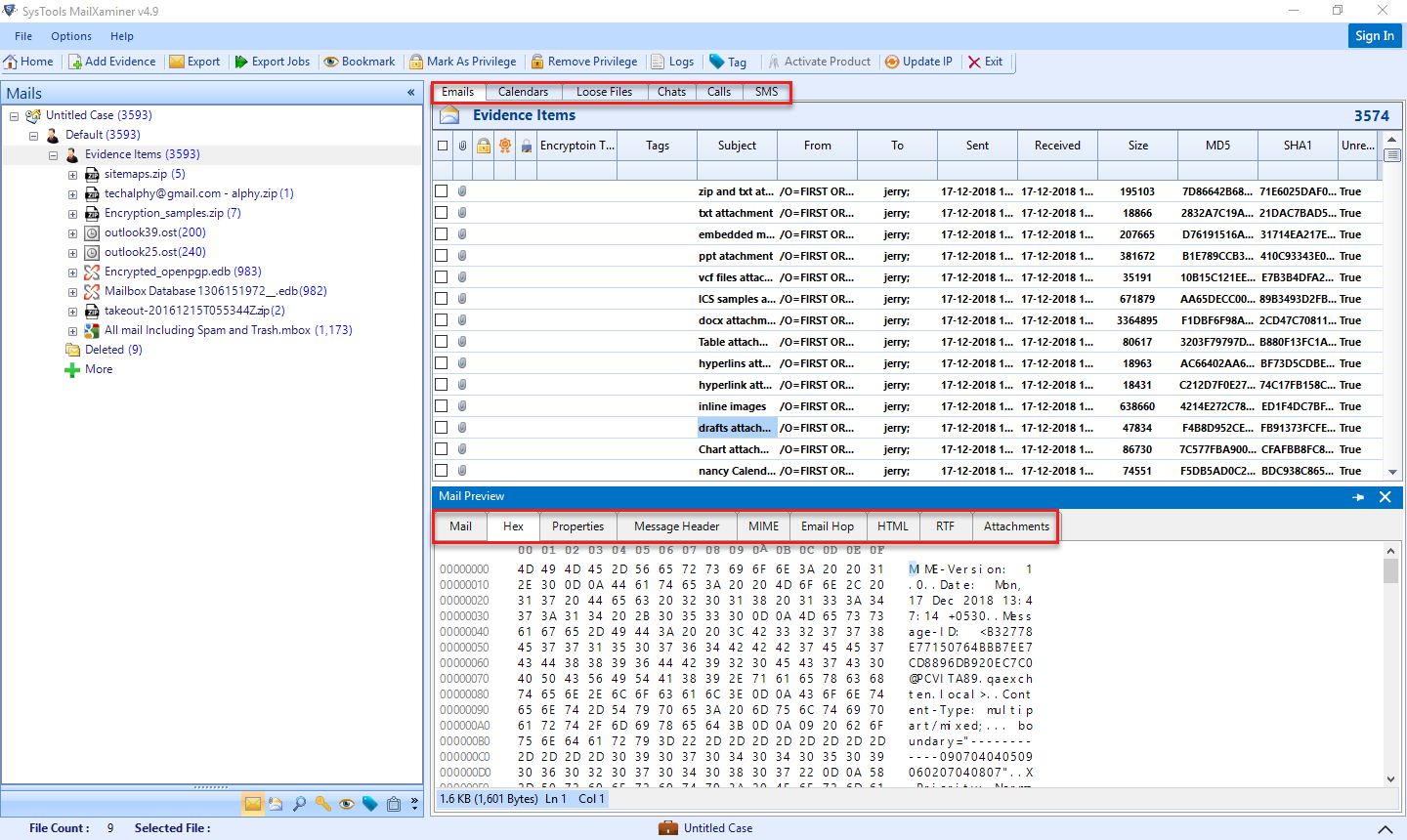Expand the outlook39.ost tree node

point(72,232)
